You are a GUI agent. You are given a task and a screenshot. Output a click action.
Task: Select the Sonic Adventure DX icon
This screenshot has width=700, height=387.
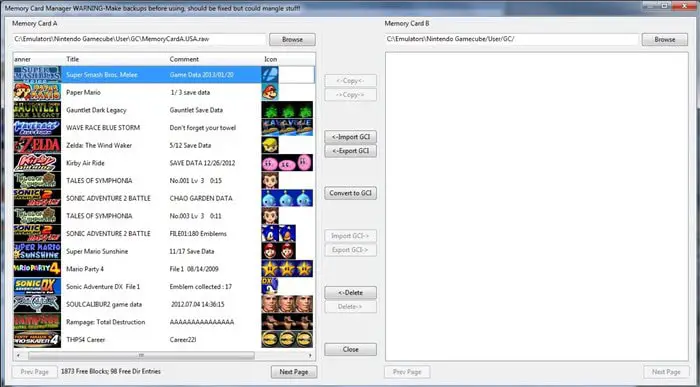click(x=270, y=287)
